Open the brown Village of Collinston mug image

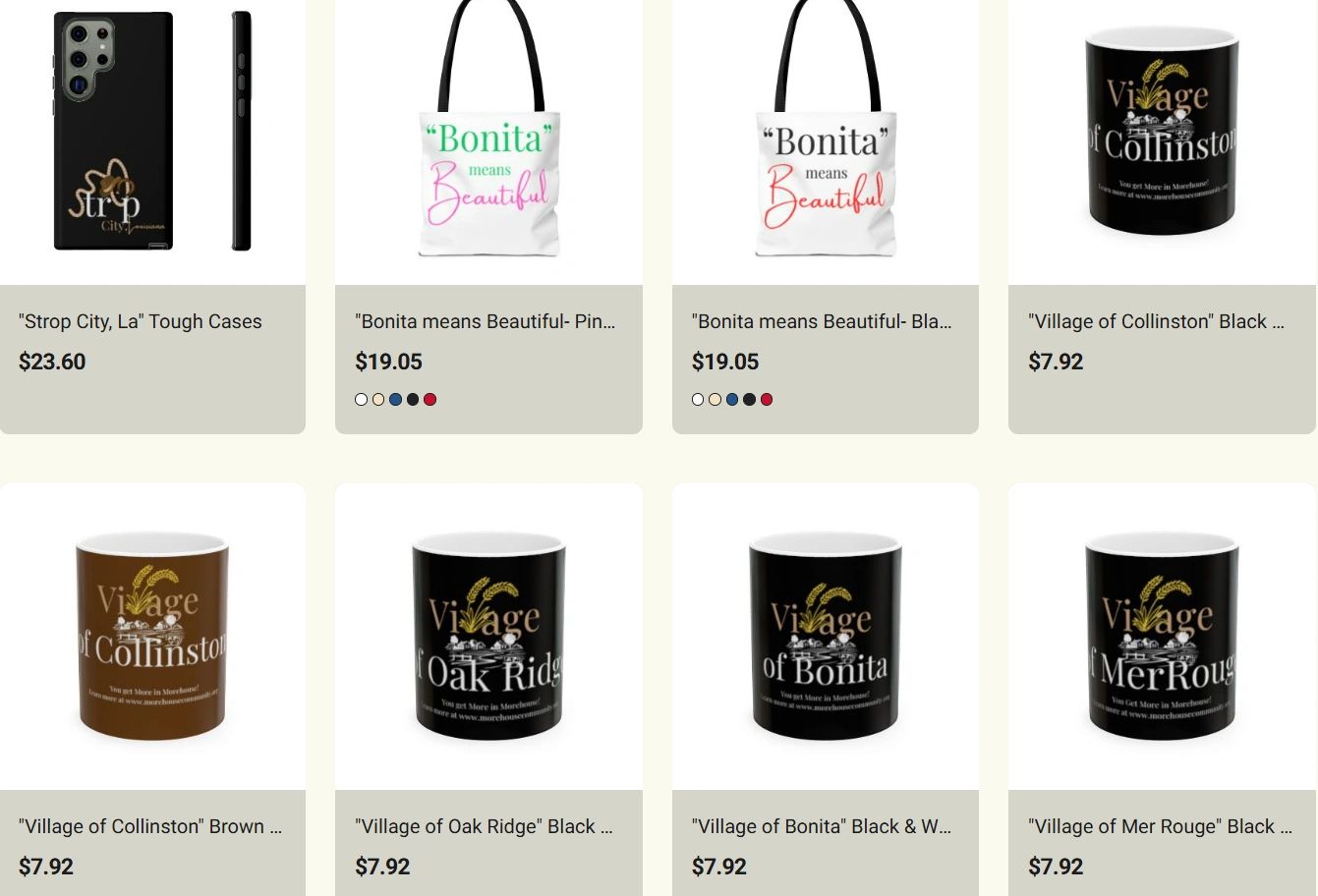pyautogui.click(x=152, y=637)
